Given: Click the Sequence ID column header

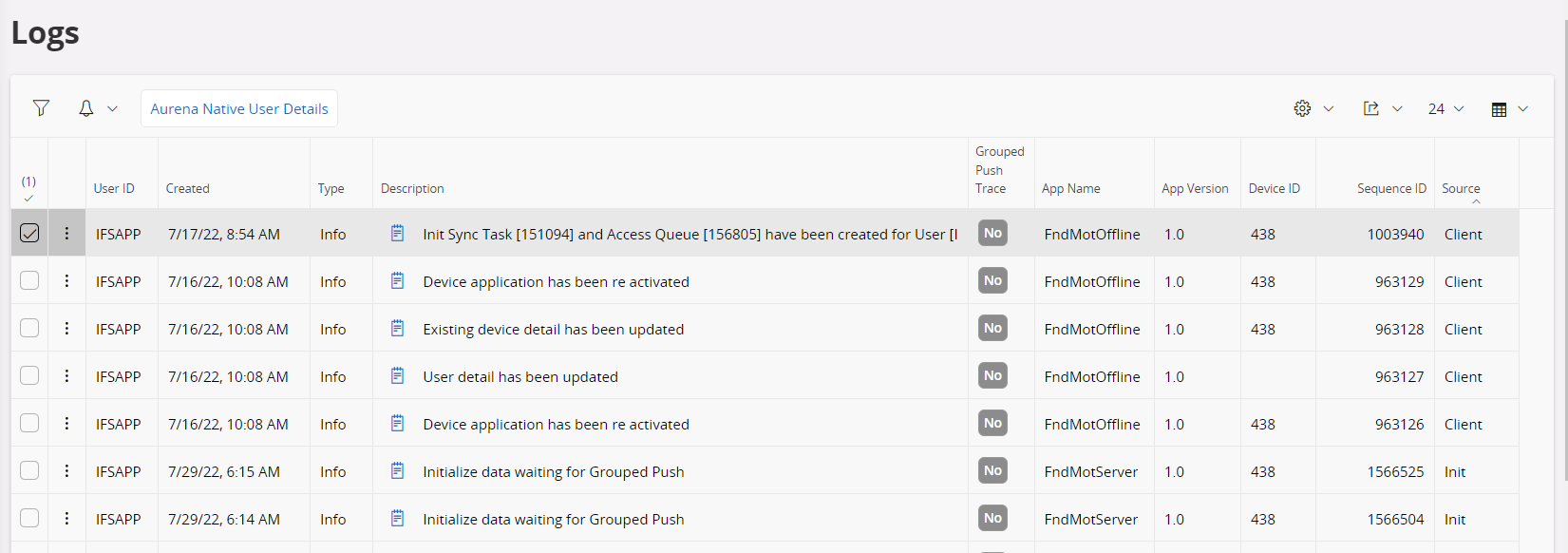Looking at the screenshot, I should click(x=1390, y=188).
